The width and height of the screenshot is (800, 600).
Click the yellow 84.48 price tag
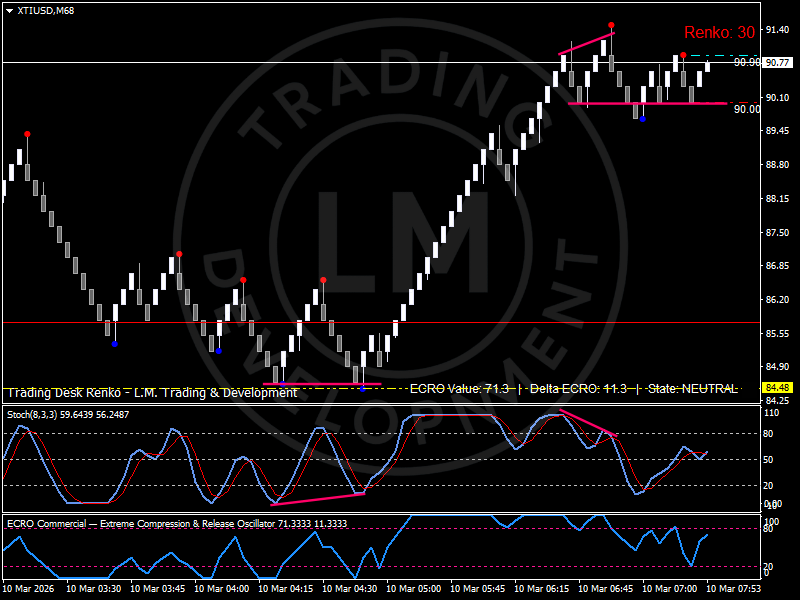(778, 388)
